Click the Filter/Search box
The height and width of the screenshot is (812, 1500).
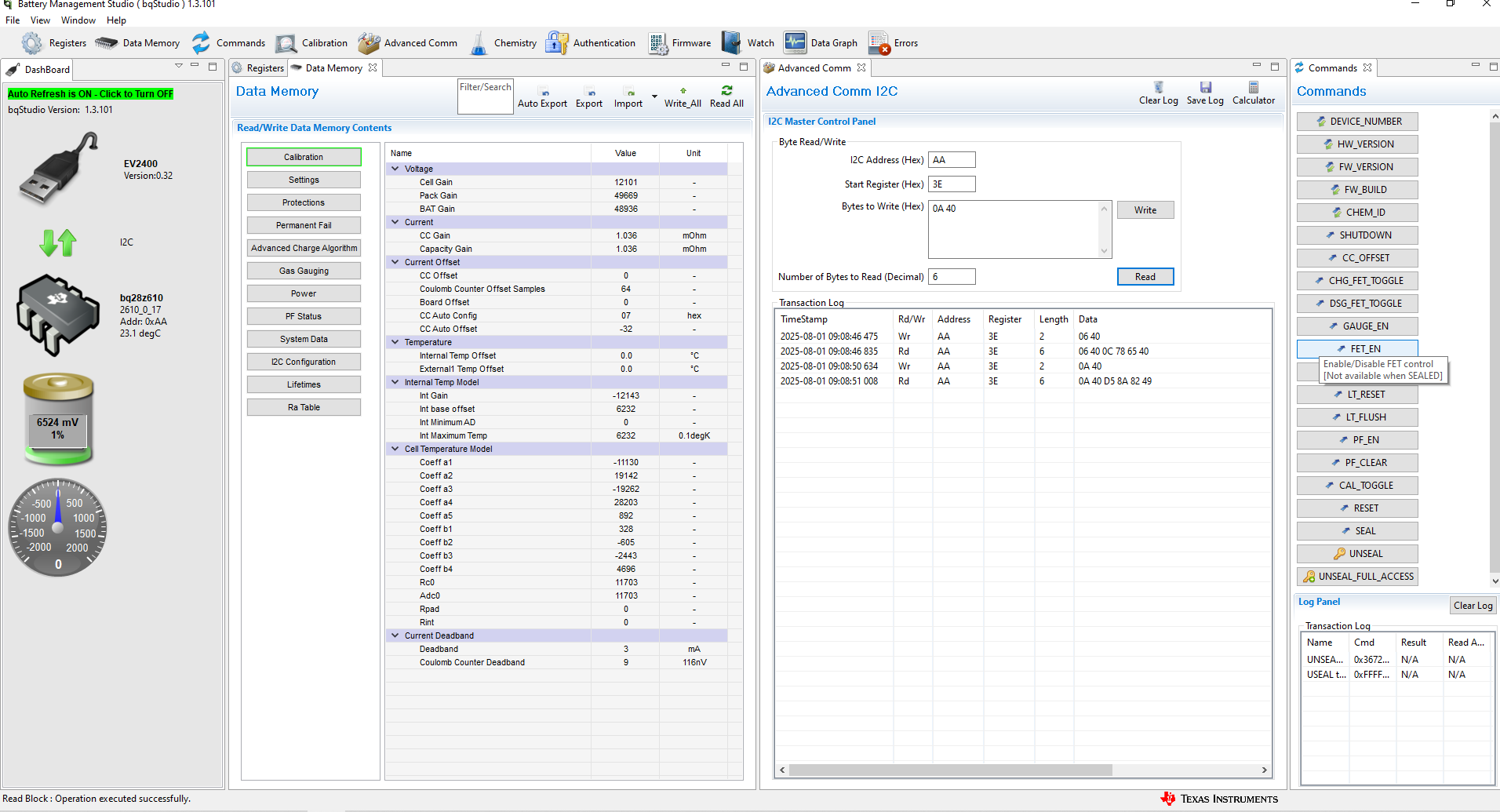click(x=486, y=96)
